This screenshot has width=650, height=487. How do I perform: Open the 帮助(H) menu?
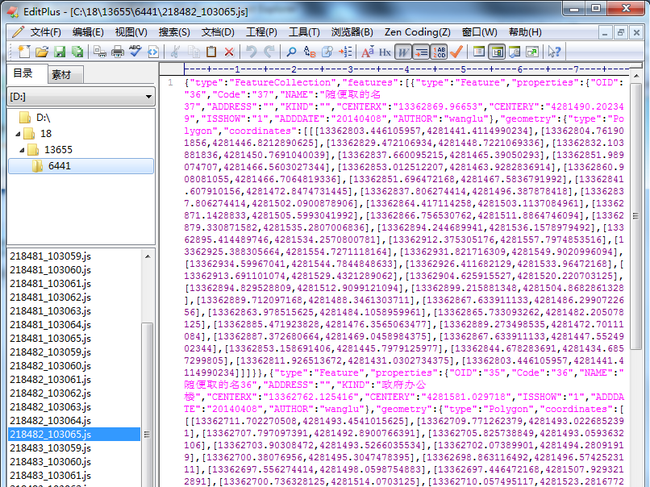tap(525, 32)
